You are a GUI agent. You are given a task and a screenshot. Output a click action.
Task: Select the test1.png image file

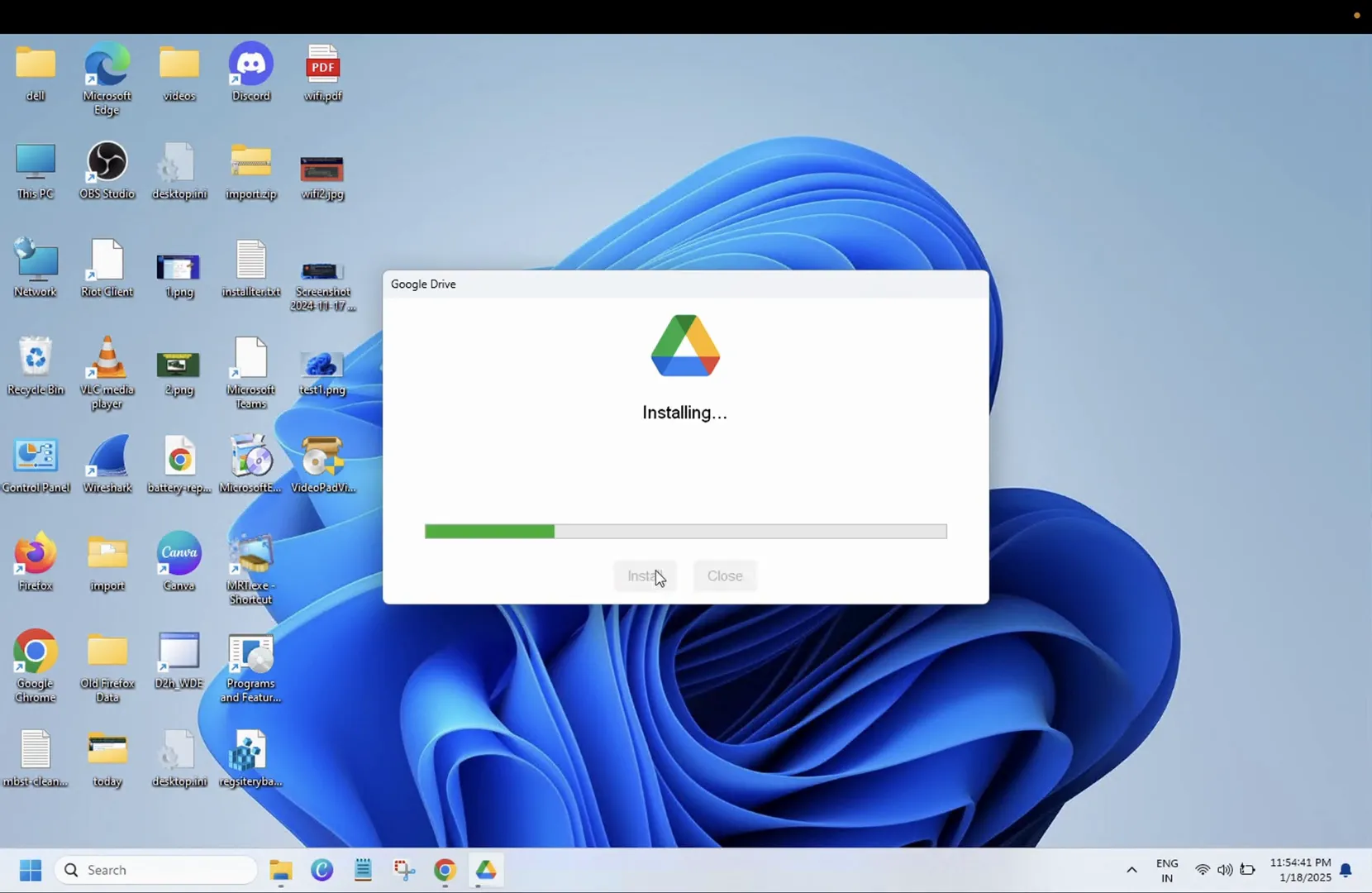coord(323,372)
